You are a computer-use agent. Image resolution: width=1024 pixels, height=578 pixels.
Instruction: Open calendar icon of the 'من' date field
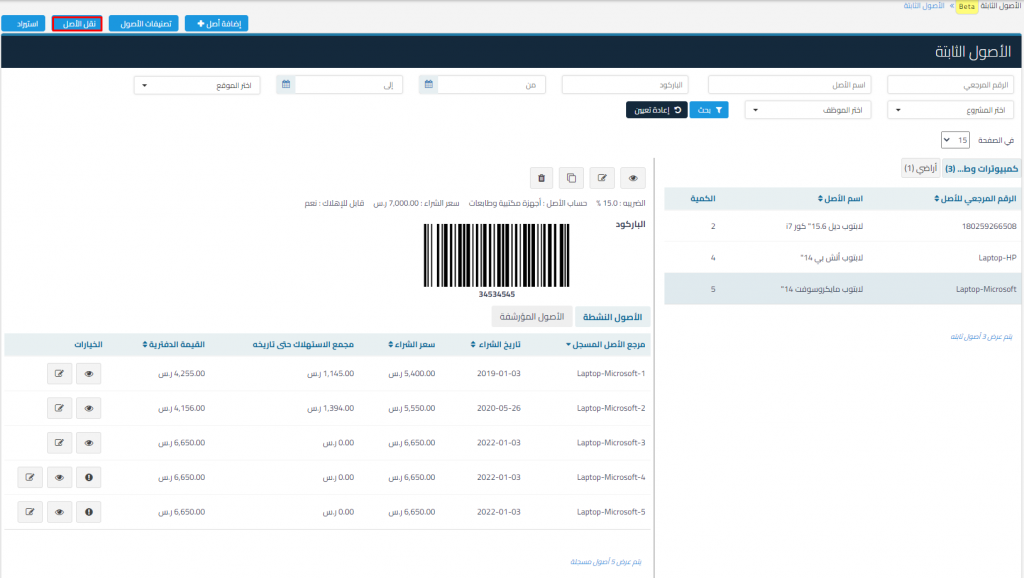(x=427, y=85)
